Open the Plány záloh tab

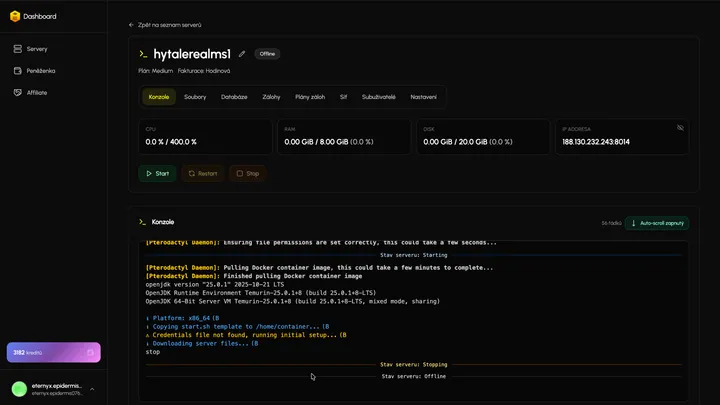[309, 97]
